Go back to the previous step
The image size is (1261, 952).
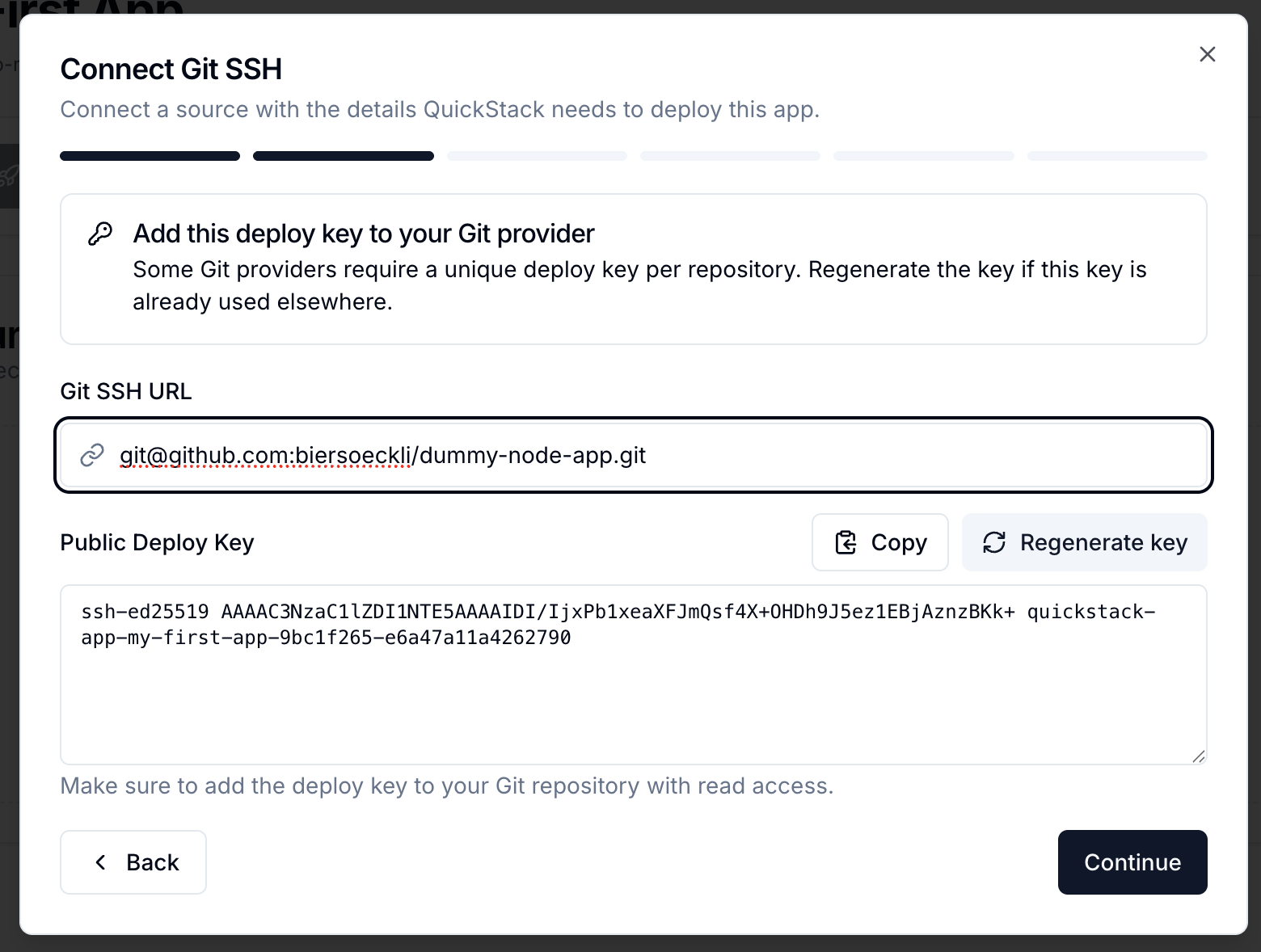point(133,862)
